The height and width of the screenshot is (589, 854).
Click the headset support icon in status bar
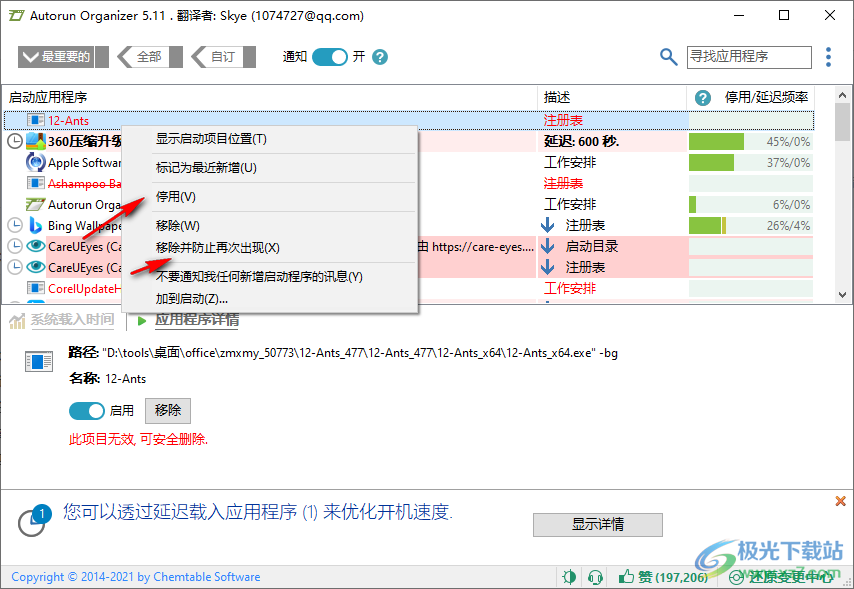(x=595, y=576)
